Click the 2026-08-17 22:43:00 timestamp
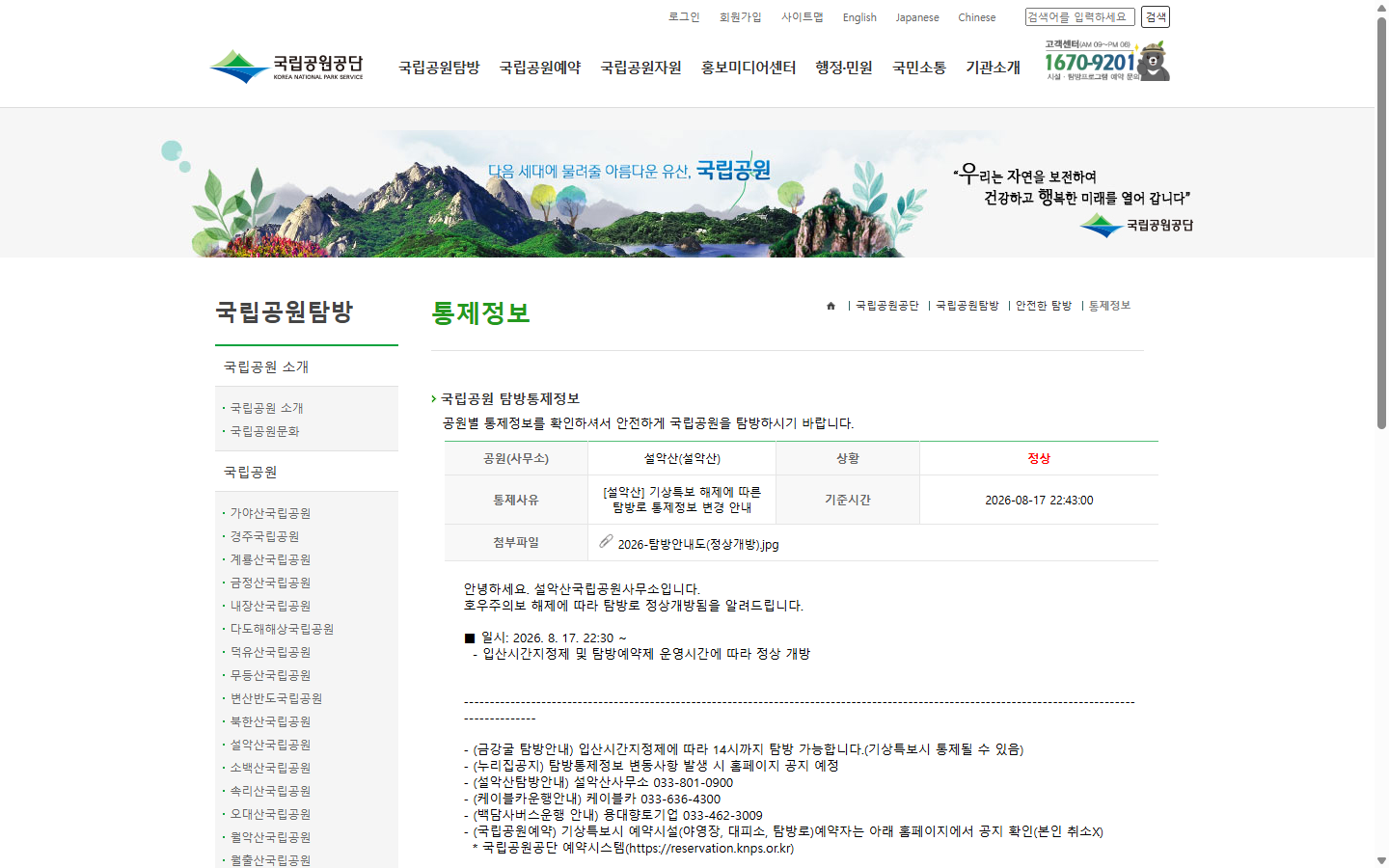Viewport: 1389px width, 868px height. tap(1039, 501)
